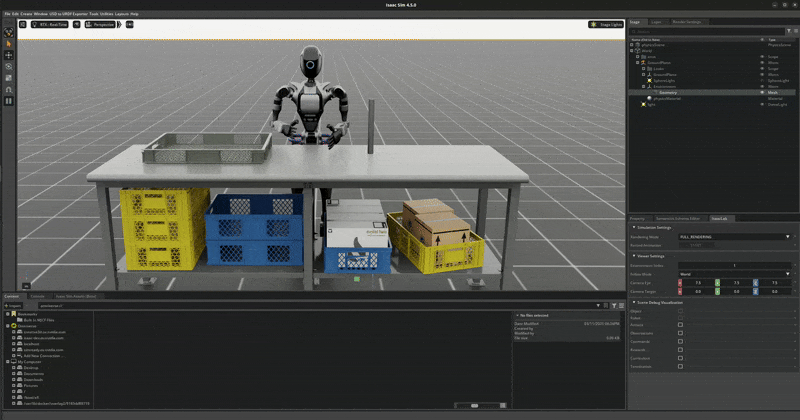Select the arrow selection tool in left toolbar
The image size is (800, 420).
click(9, 43)
